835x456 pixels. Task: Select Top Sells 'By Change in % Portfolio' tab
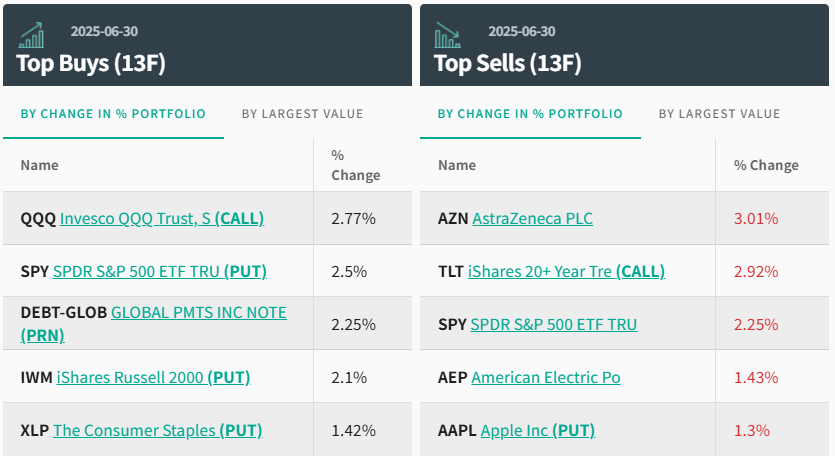click(x=530, y=114)
